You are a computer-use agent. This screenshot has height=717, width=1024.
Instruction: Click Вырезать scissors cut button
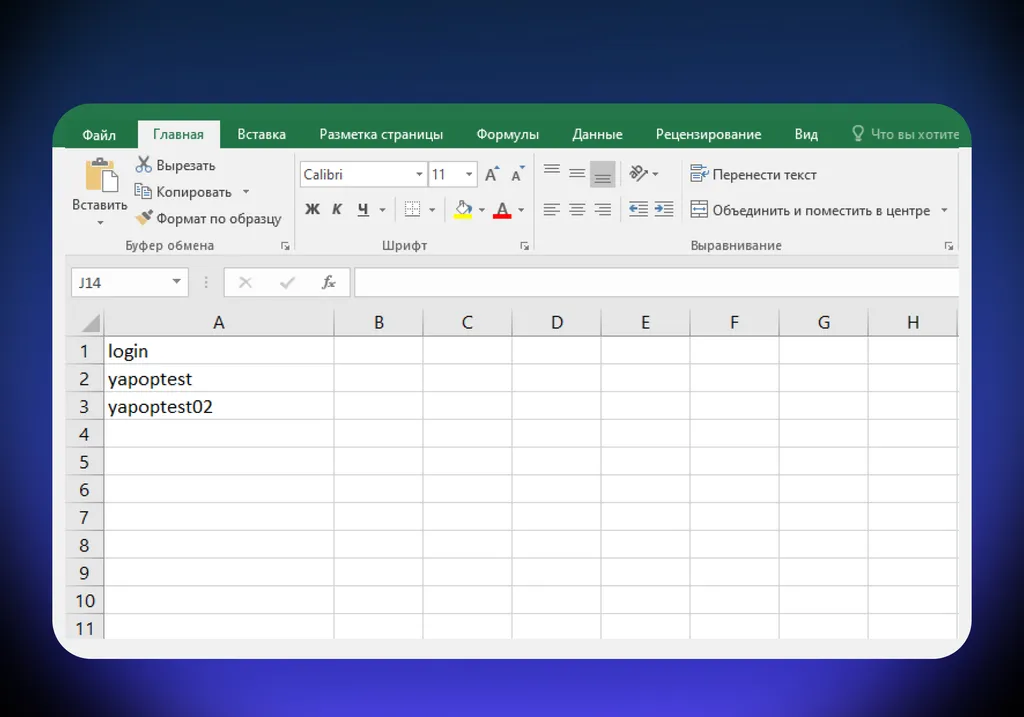click(175, 165)
